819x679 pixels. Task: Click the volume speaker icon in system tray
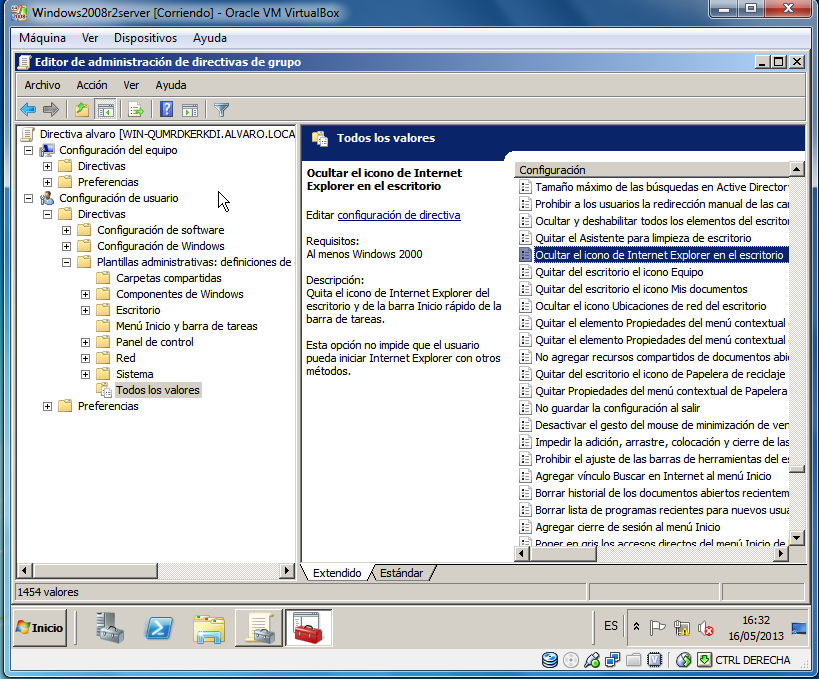click(x=707, y=628)
